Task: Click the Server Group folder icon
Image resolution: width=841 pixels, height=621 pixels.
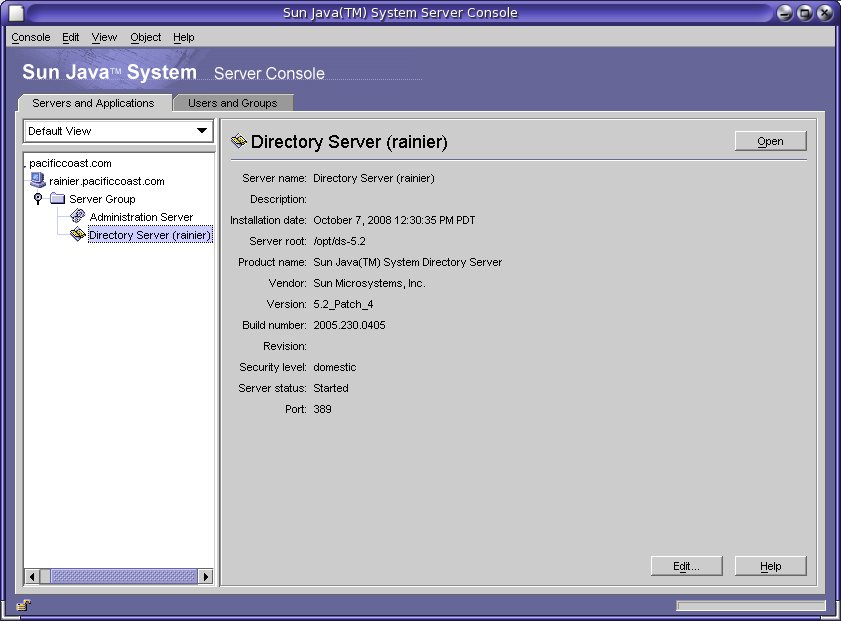Action: click(x=57, y=199)
